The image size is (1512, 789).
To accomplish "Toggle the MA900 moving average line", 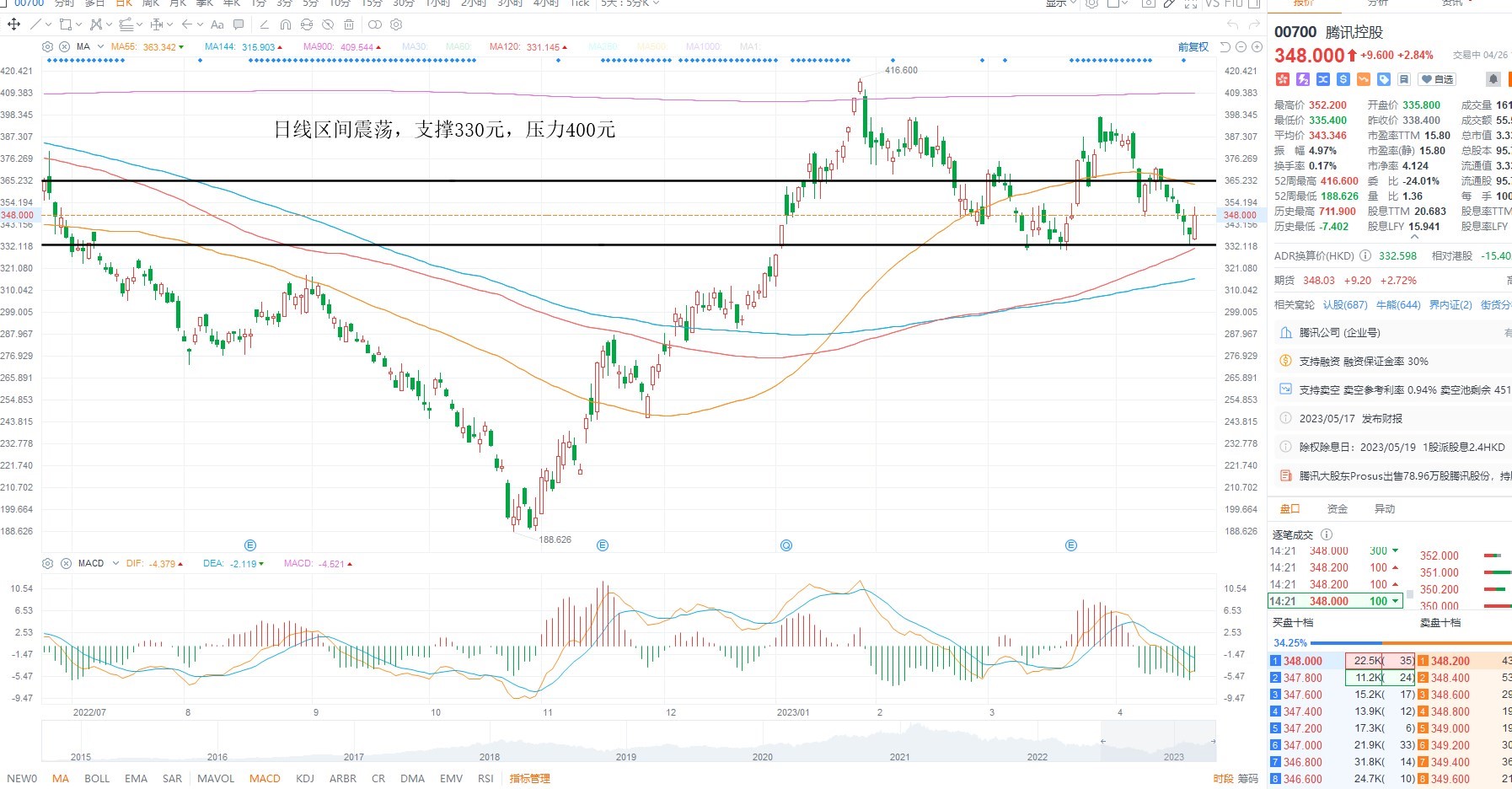I will pyautogui.click(x=341, y=47).
